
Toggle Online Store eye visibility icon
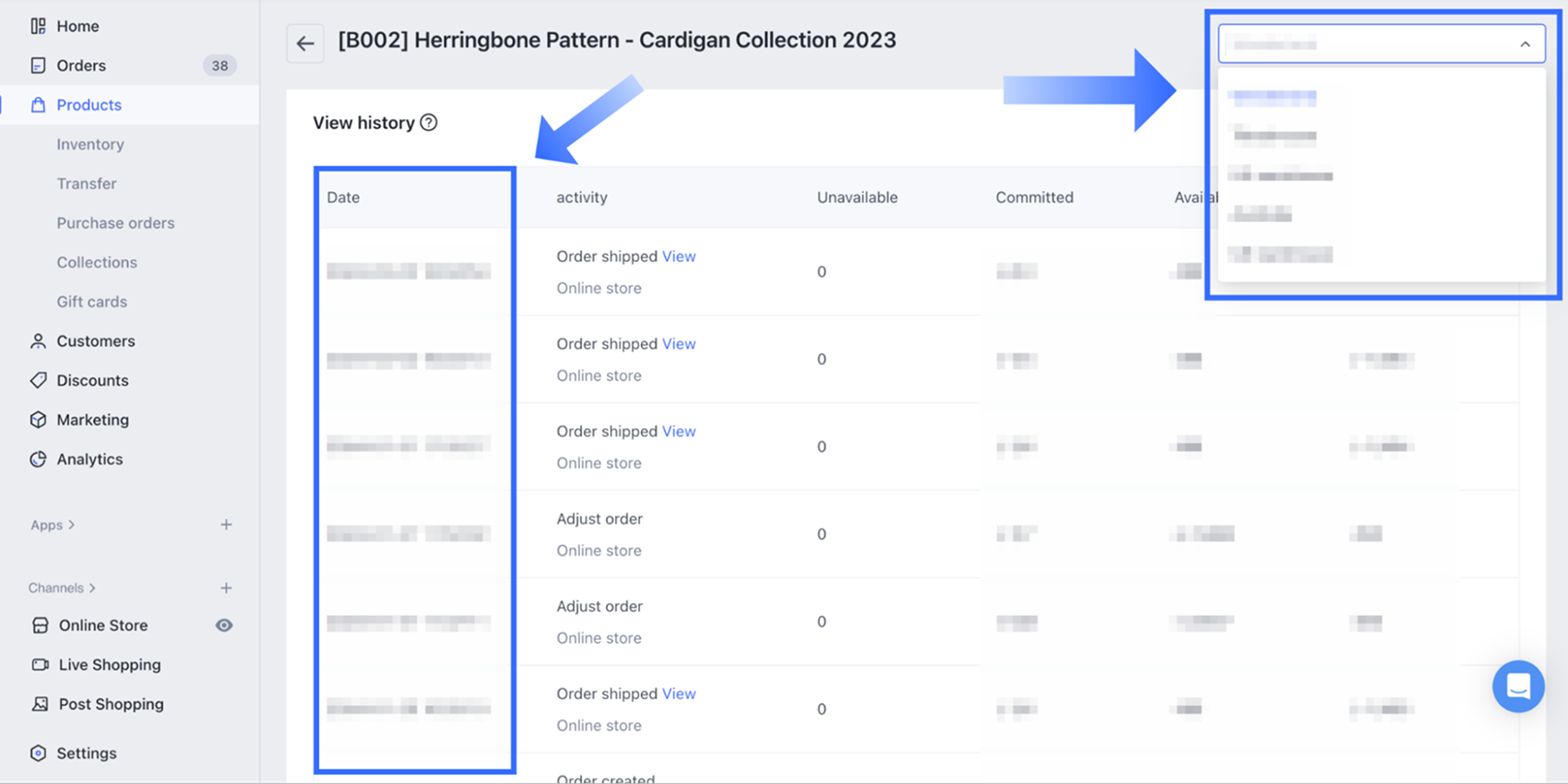pyautogui.click(x=224, y=625)
